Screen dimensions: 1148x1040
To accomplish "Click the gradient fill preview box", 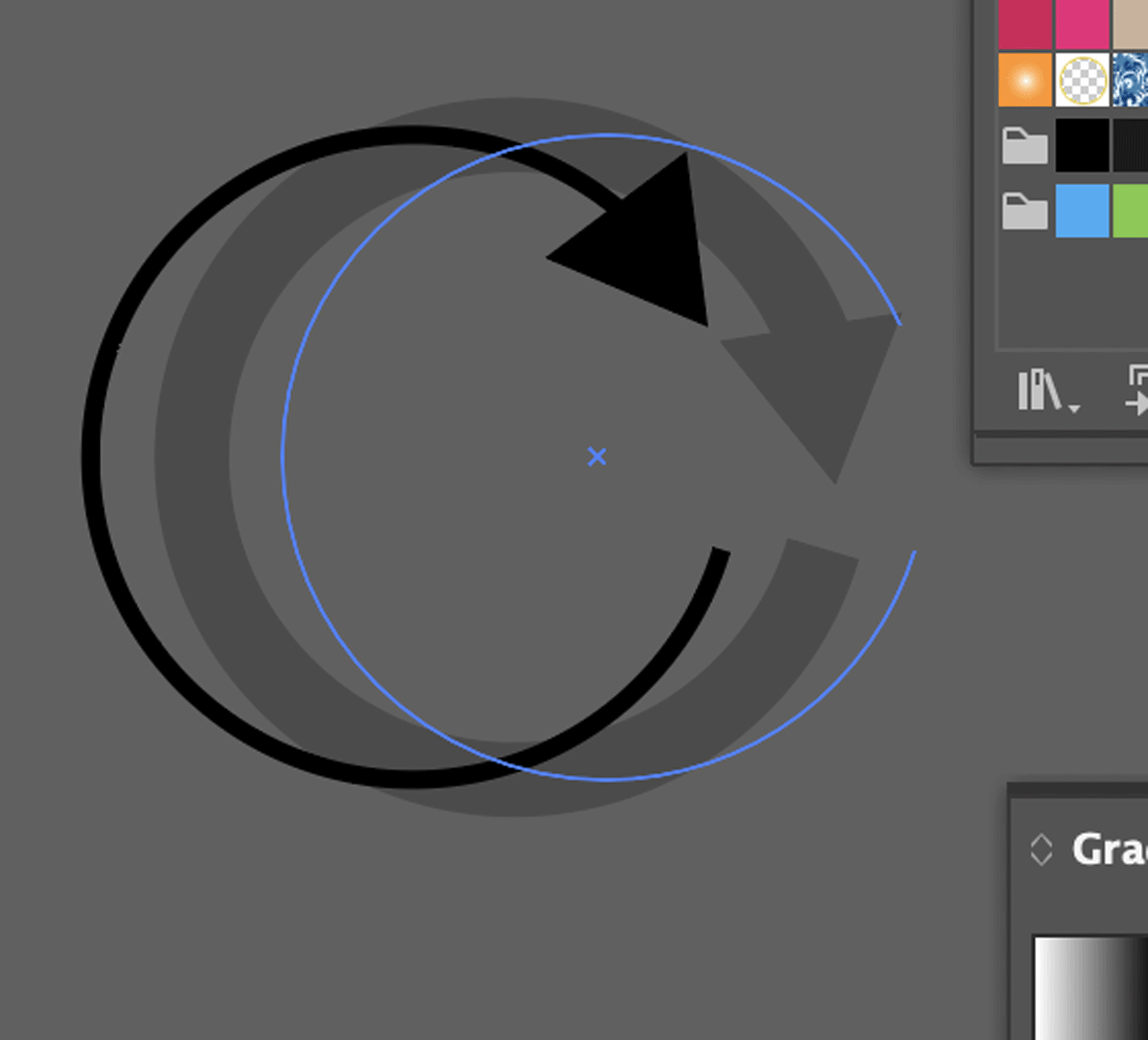I will pos(1091,988).
